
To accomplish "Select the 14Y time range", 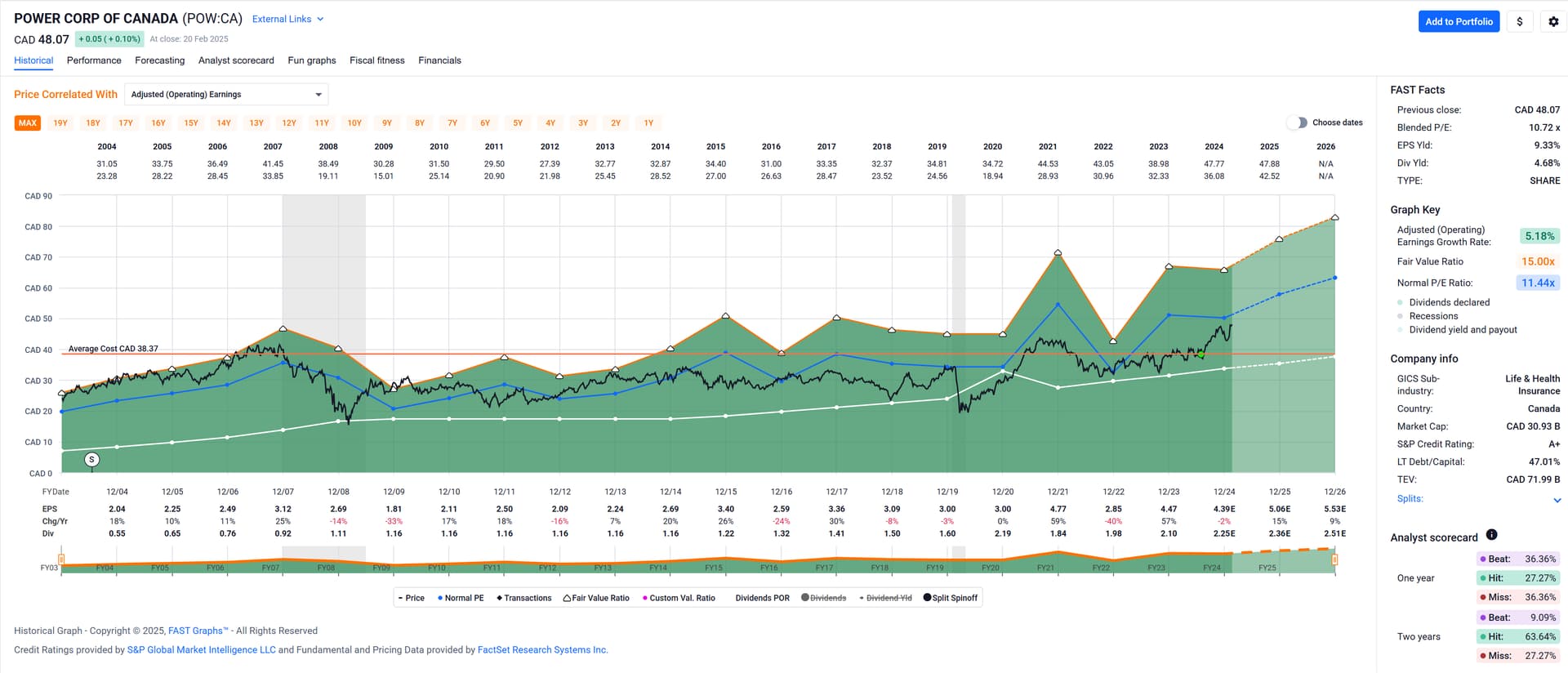I will pos(224,123).
